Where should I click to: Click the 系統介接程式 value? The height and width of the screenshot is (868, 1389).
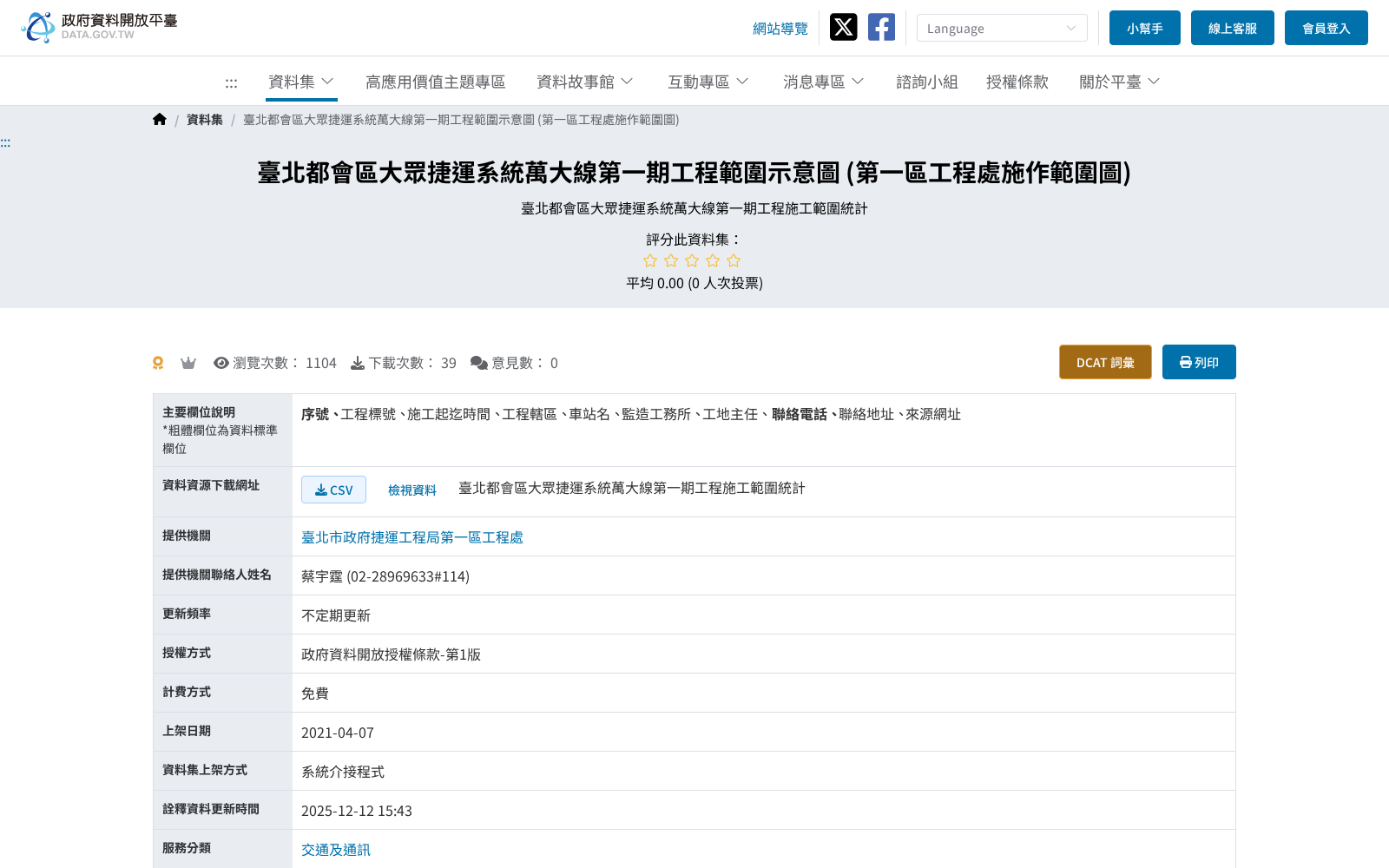[x=343, y=772]
